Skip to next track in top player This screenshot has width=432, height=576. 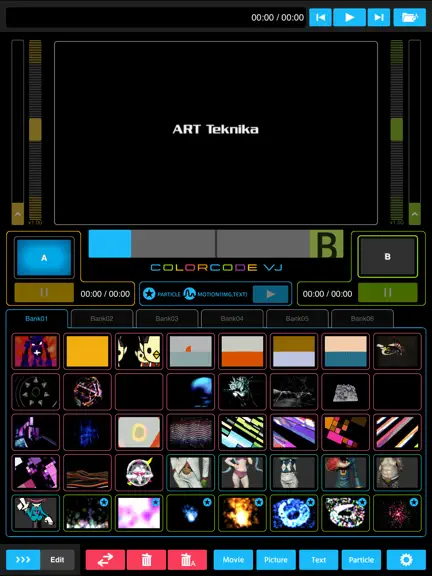click(379, 17)
